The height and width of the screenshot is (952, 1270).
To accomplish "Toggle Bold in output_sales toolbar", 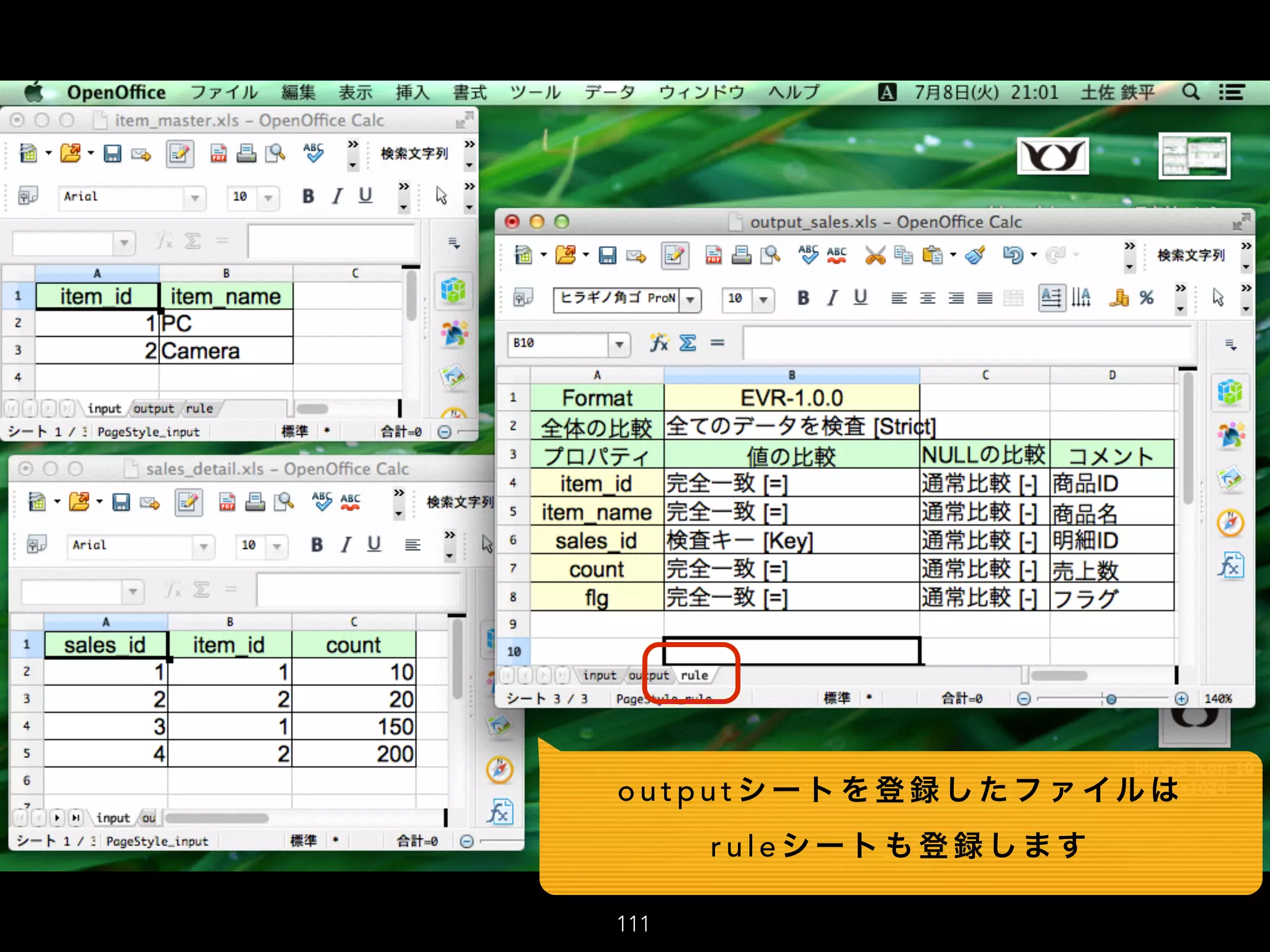I will tap(803, 298).
